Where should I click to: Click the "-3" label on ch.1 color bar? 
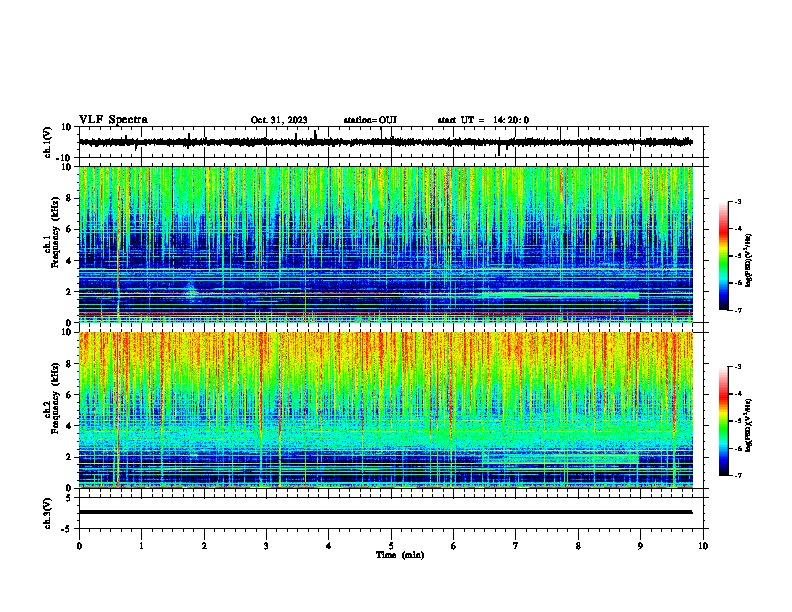737,201
